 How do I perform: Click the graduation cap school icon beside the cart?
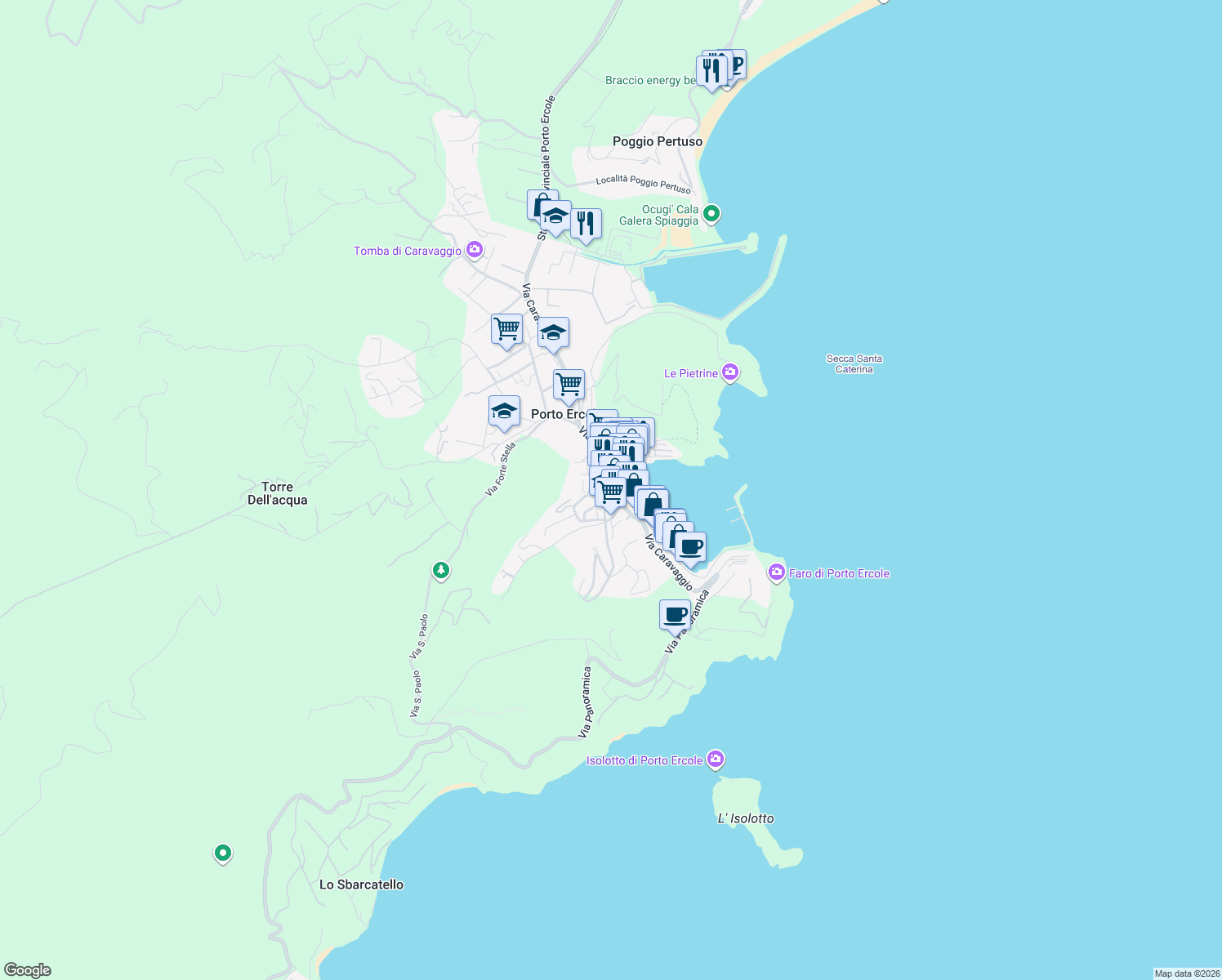(x=553, y=330)
